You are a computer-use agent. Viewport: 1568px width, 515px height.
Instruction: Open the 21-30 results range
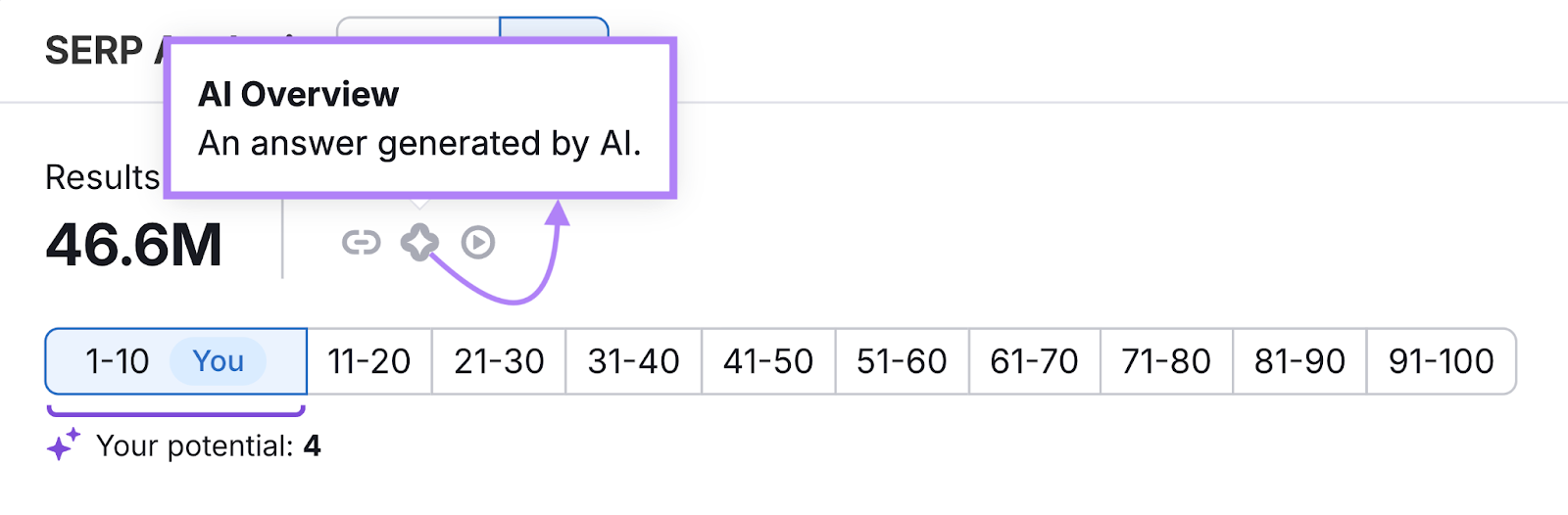pyautogui.click(x=499, y=361)
